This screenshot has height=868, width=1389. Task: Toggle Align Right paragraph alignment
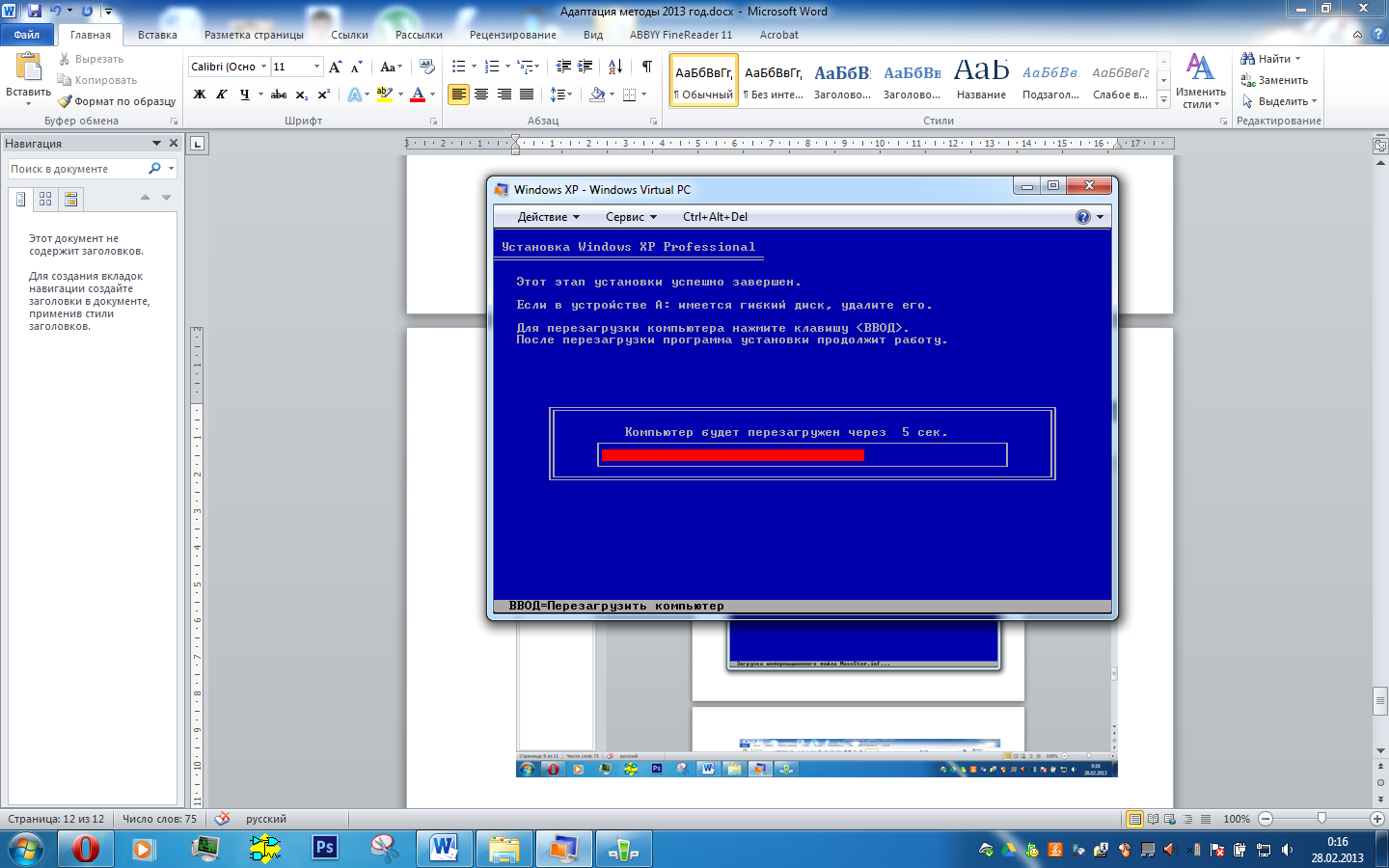(504, 95)
